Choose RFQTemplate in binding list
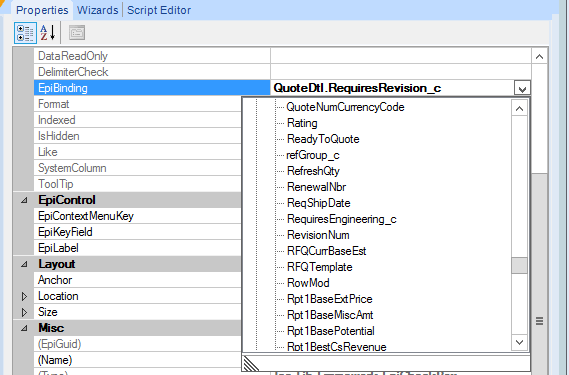Image resolution: width=569 pixels, height=375 pixels. point(319,267)
